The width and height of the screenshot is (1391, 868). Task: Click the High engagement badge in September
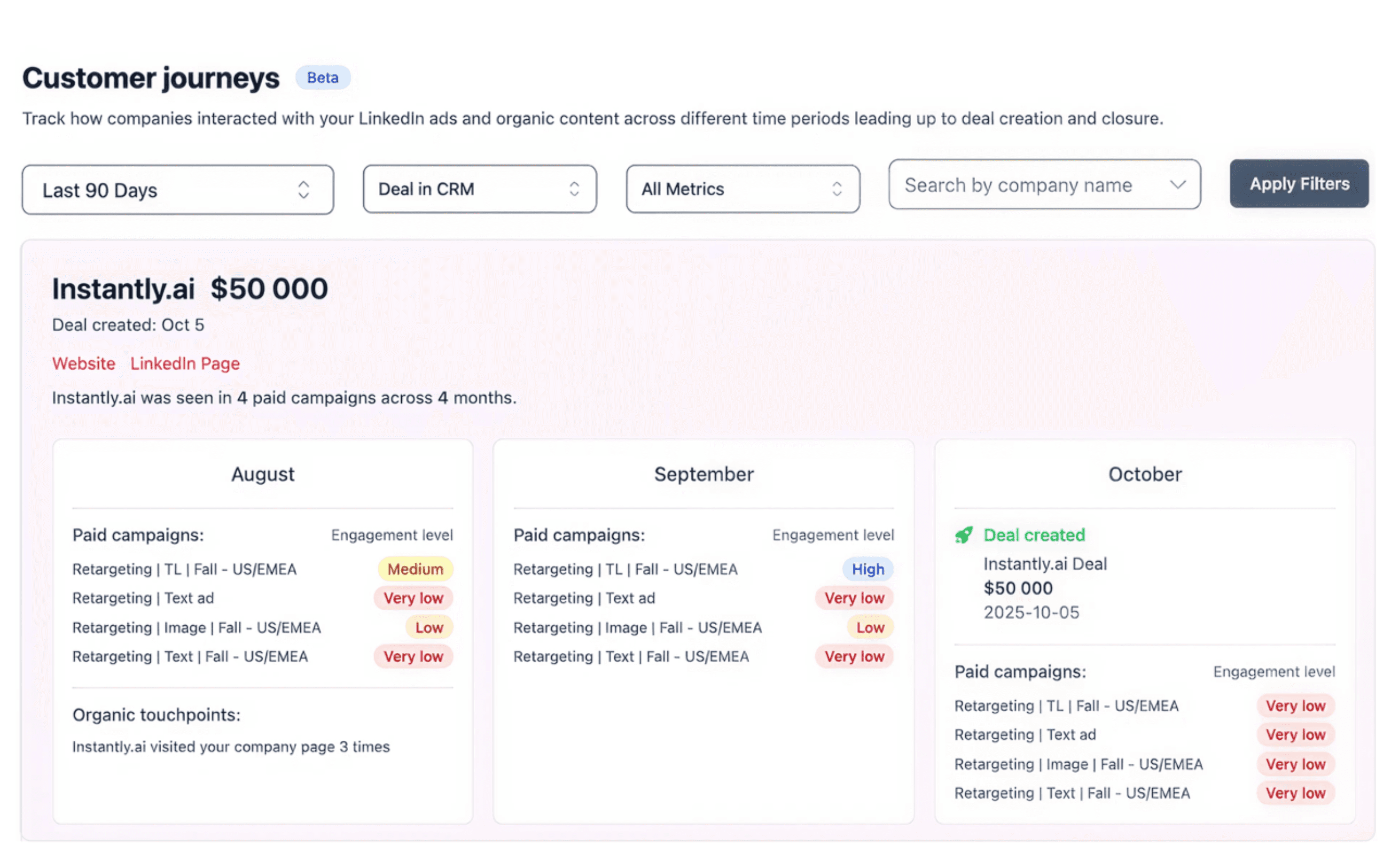tap(867, 569)
